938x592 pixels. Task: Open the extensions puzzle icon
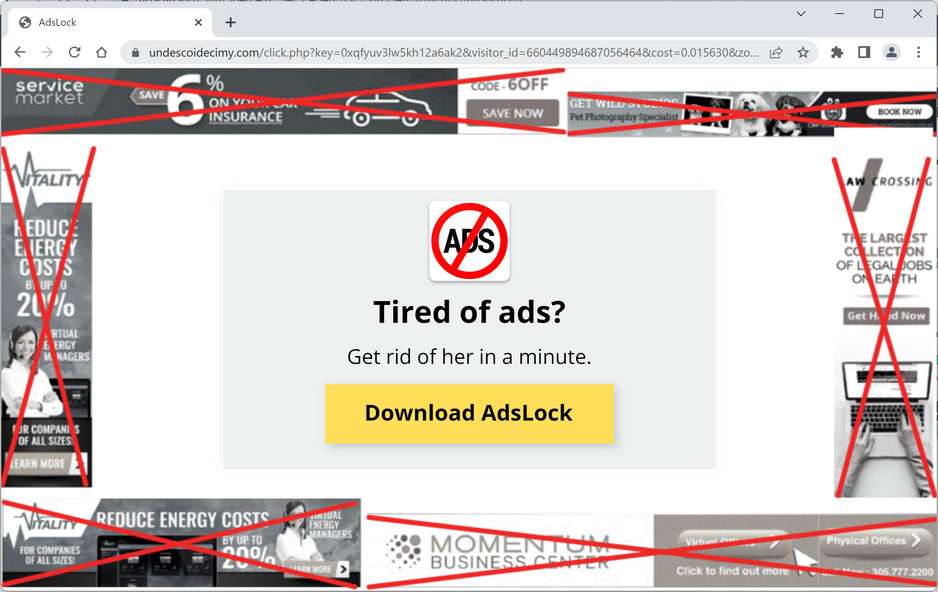(x=837, y=53)
